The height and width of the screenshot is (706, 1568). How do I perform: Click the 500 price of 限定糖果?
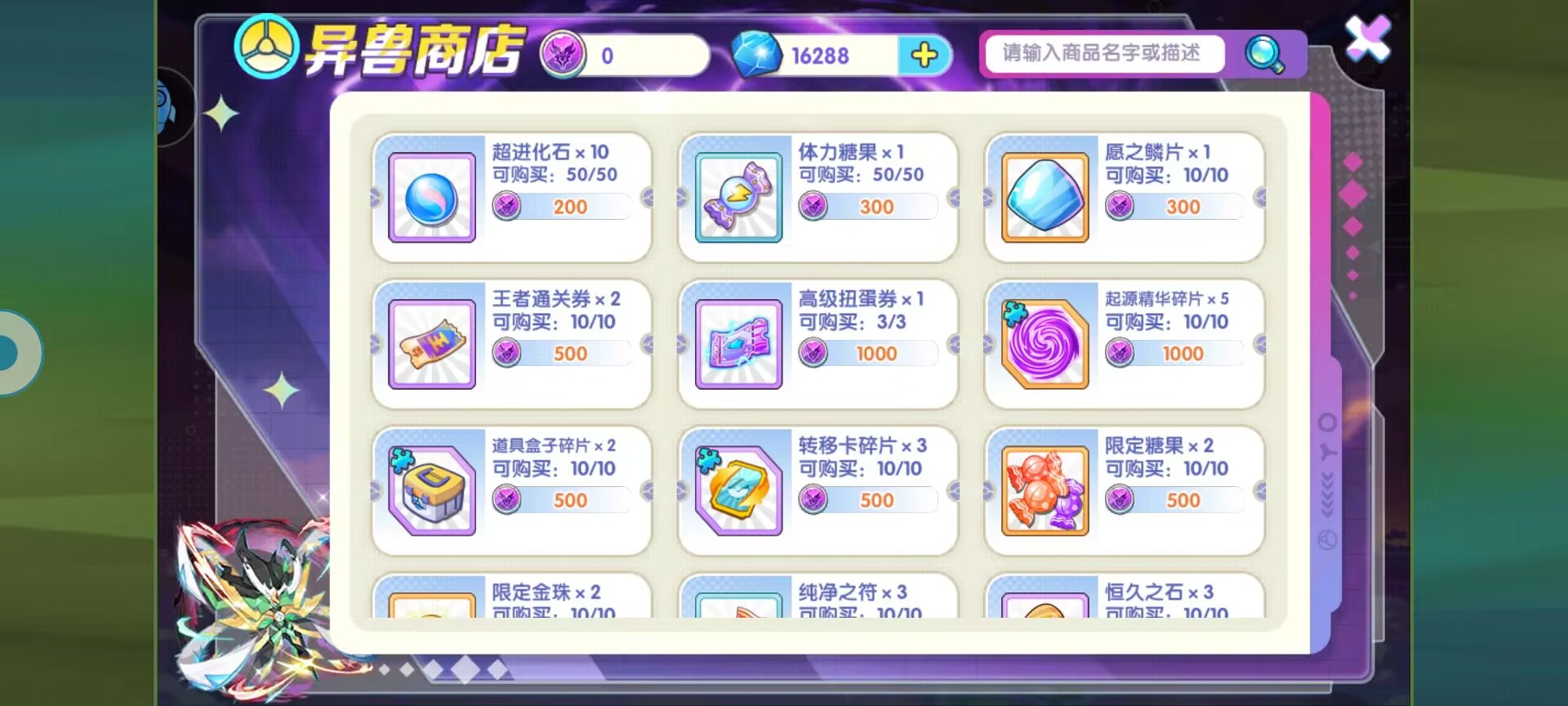tap(1174, 500)
